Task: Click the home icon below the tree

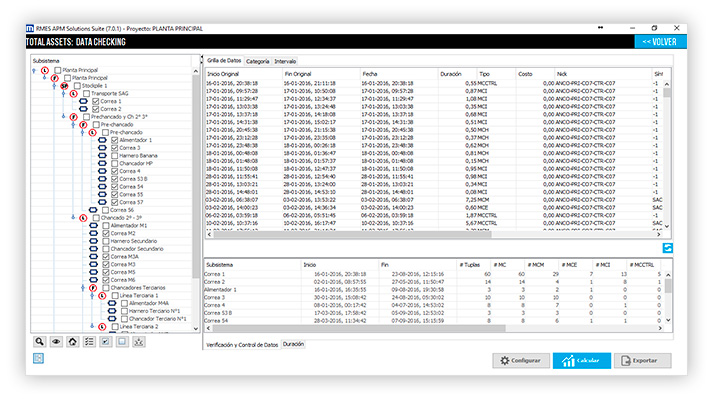Action: [73, 341]
